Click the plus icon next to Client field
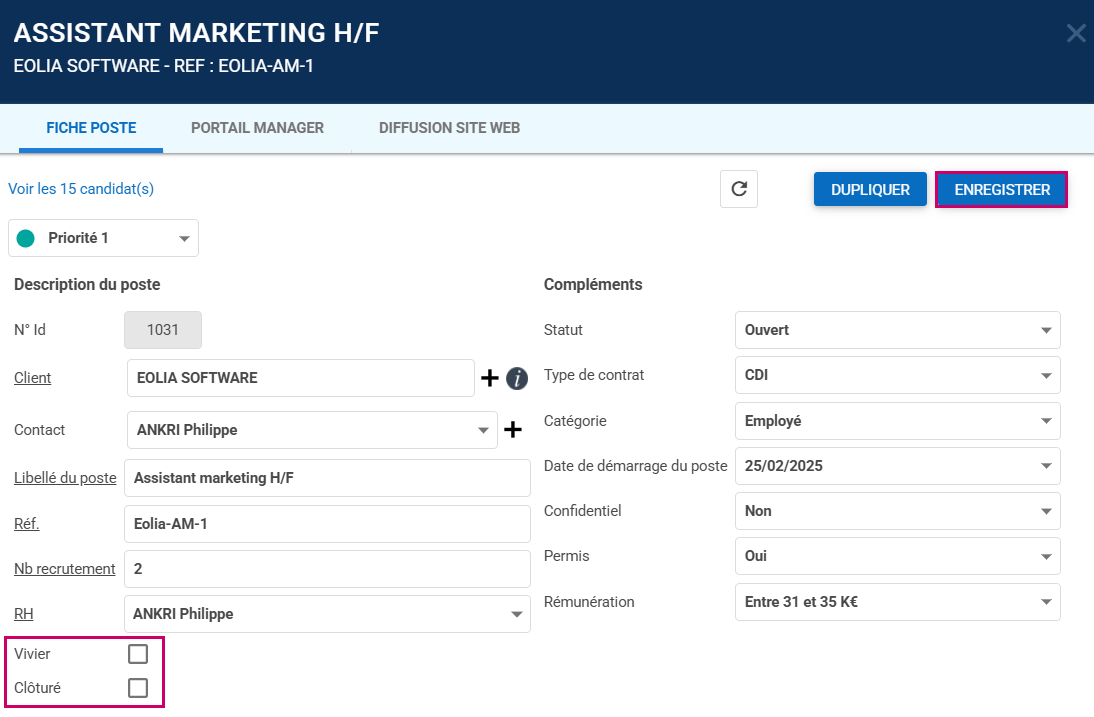 pos(490,378)
